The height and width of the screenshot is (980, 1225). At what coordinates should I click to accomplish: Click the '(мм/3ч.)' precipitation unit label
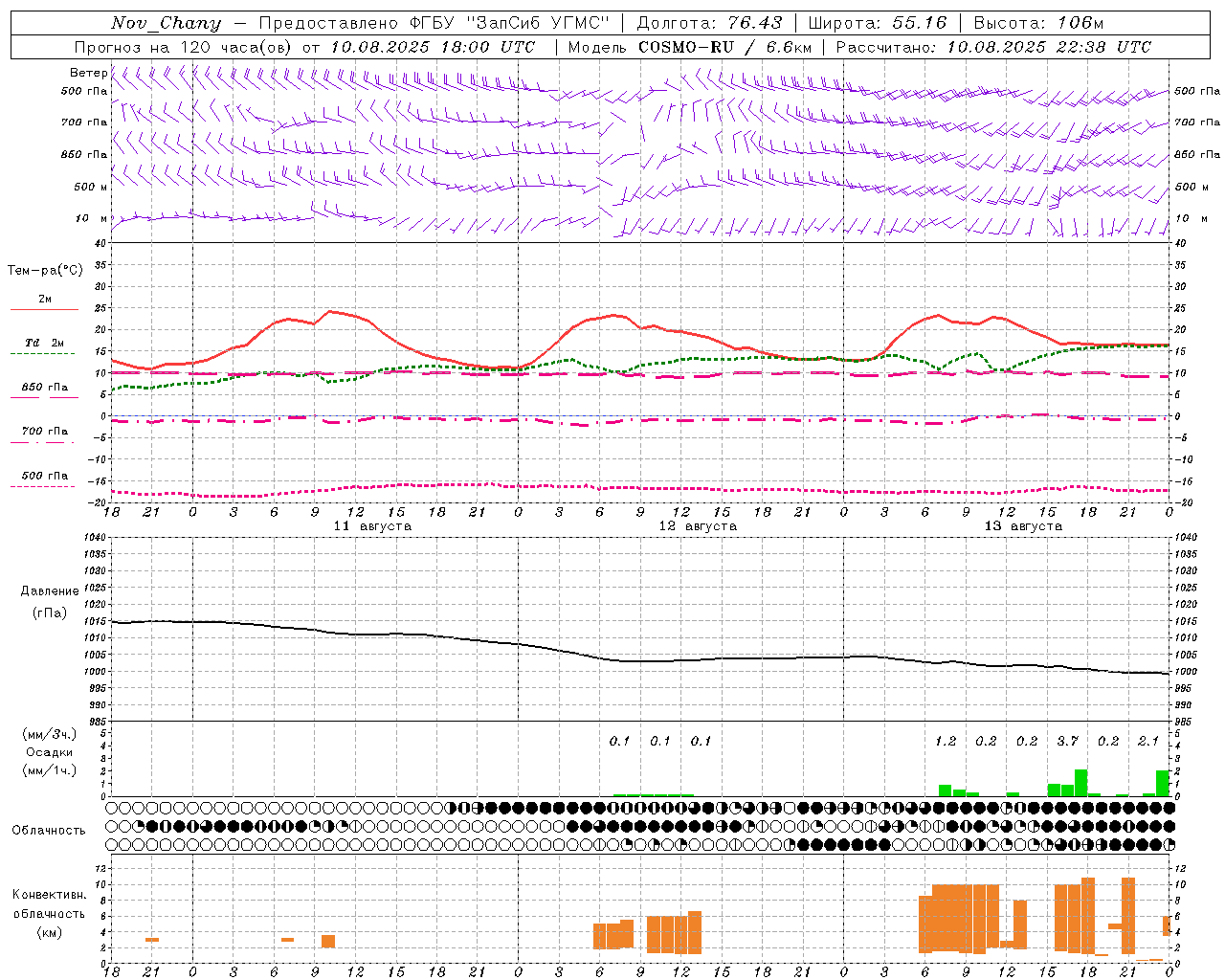[50, 734]
